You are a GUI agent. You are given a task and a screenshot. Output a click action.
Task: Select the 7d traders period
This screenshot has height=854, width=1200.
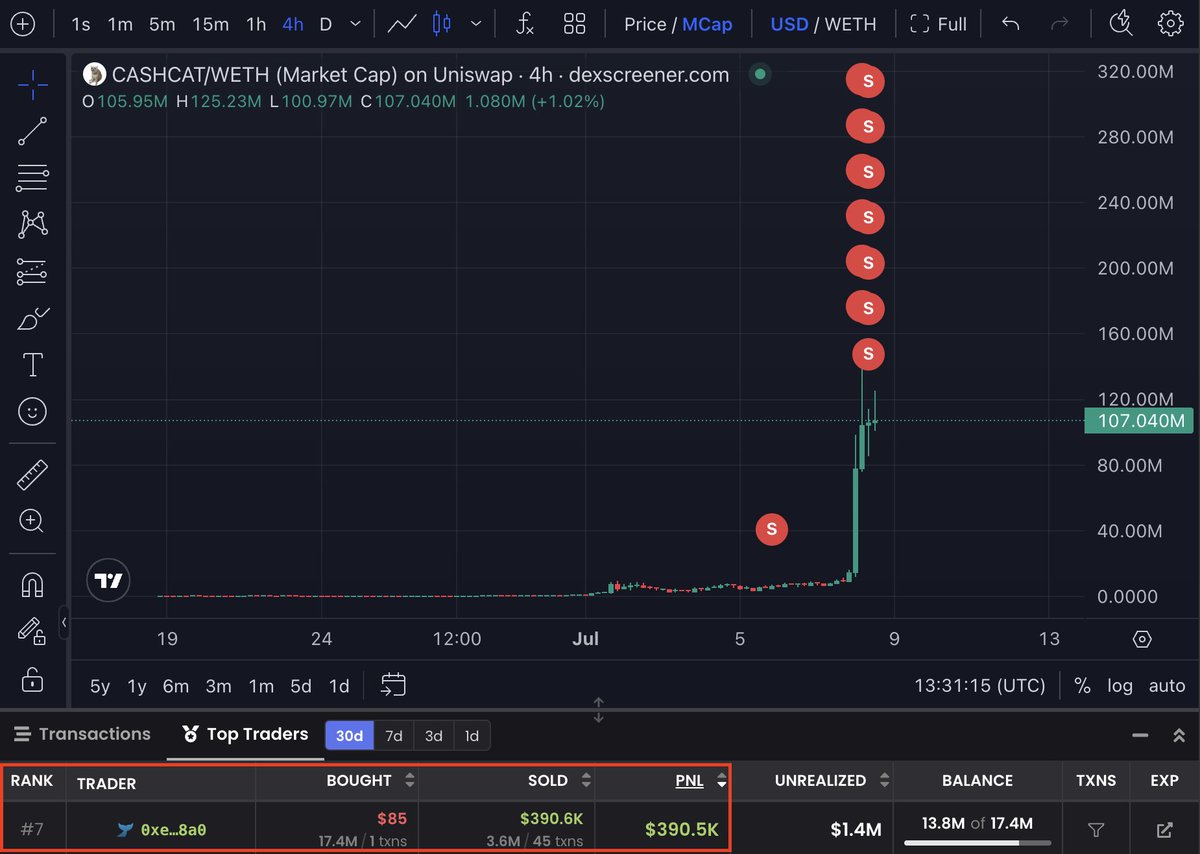click(394, 736)
